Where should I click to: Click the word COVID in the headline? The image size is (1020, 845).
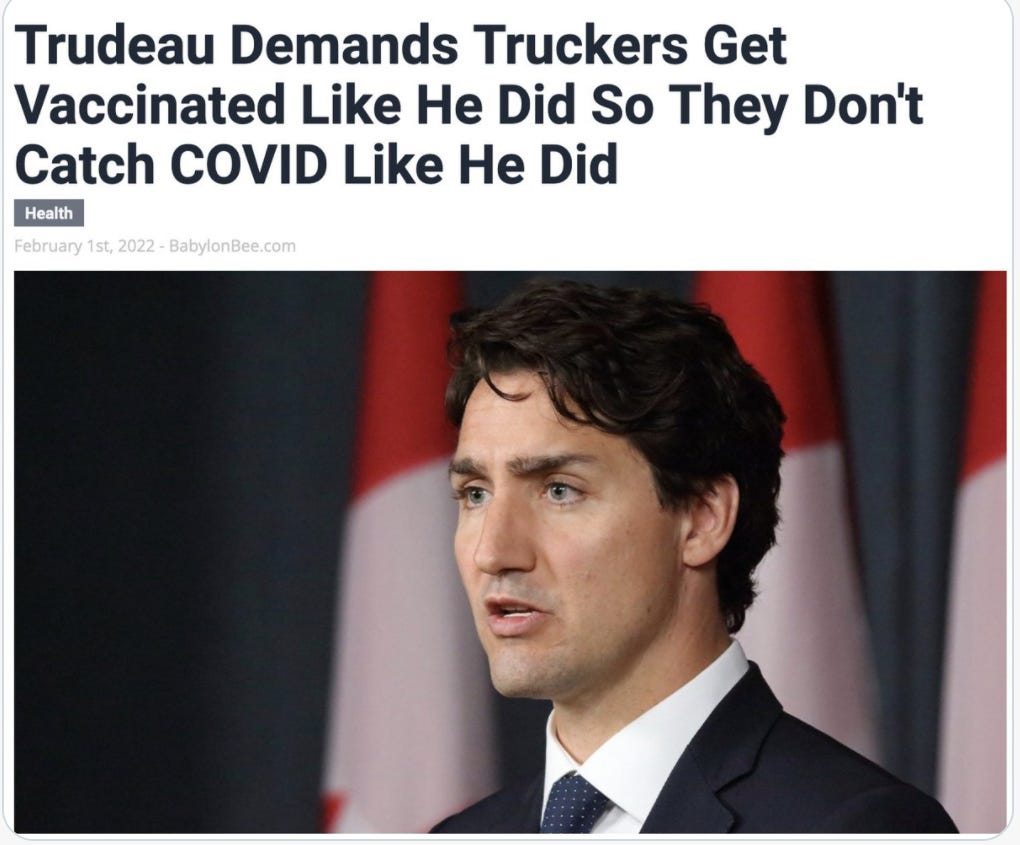pyautogui.click(x=248, y=164)
